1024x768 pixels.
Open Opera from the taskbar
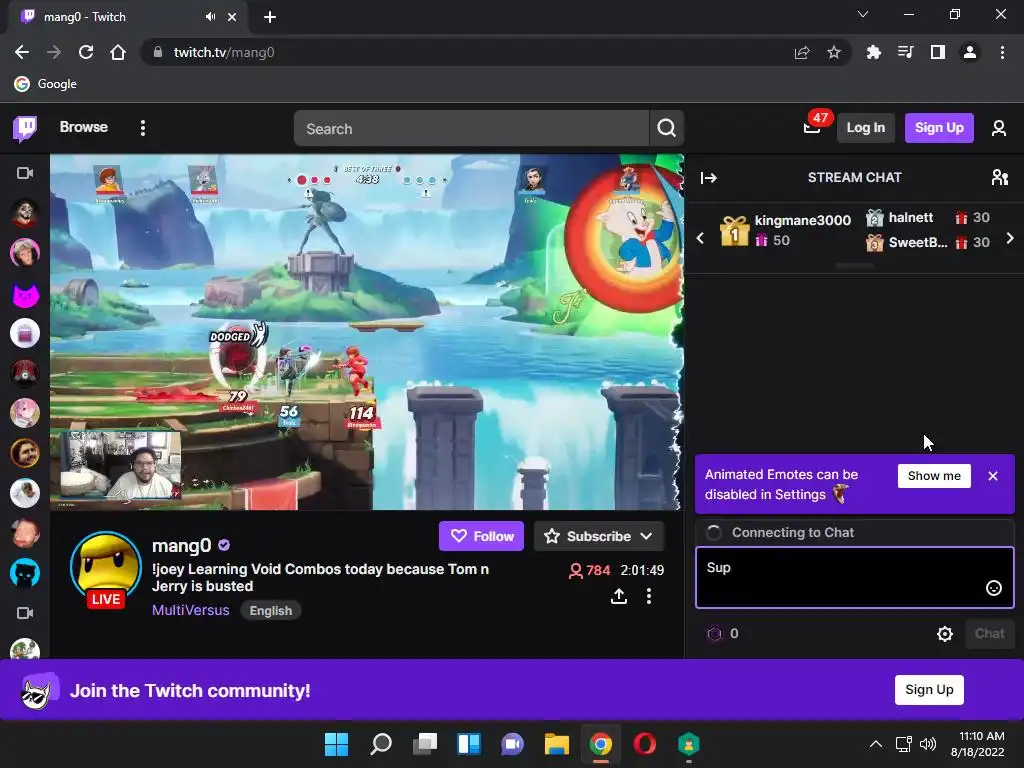[645, 744]
